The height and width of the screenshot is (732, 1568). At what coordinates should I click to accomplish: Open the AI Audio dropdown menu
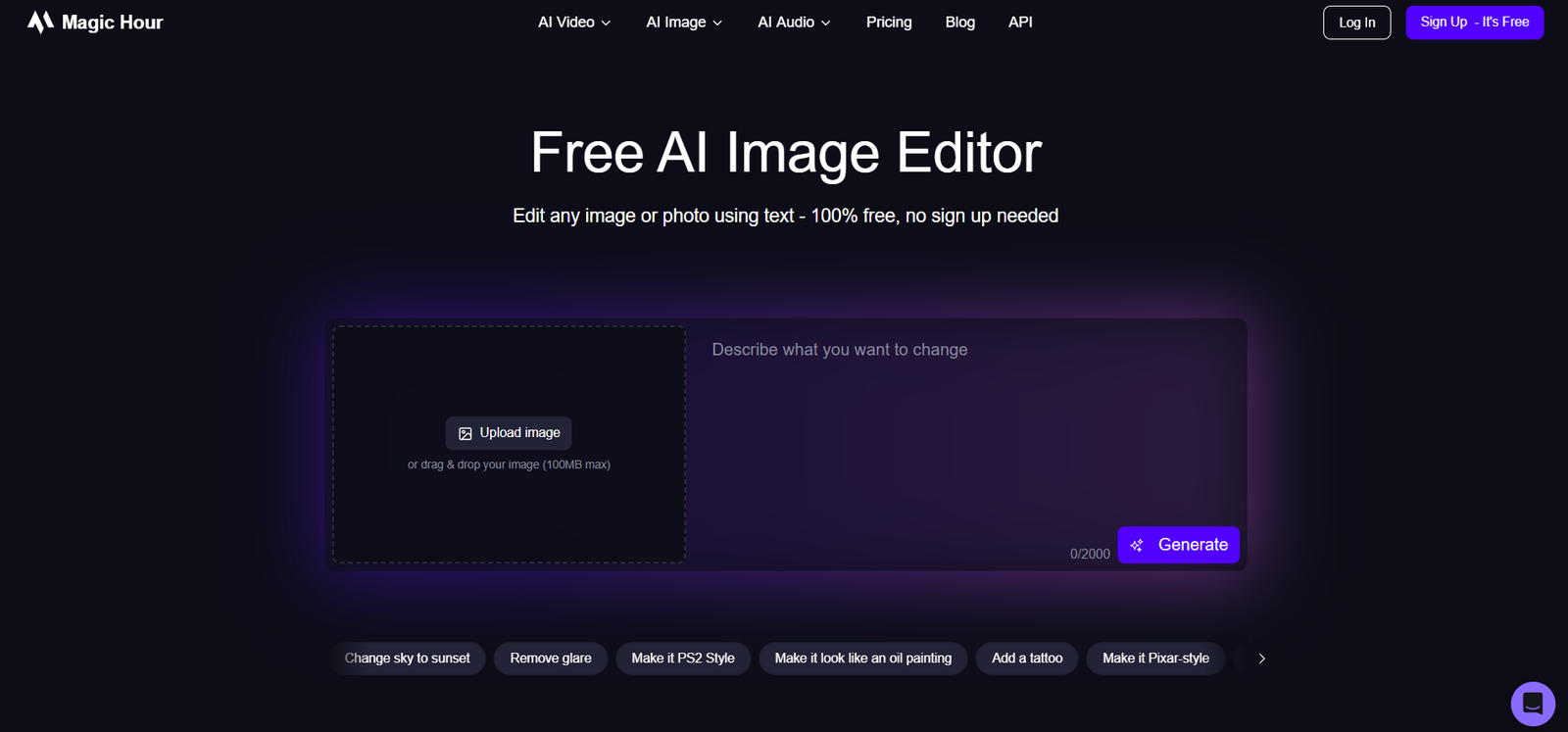(794, 23)
